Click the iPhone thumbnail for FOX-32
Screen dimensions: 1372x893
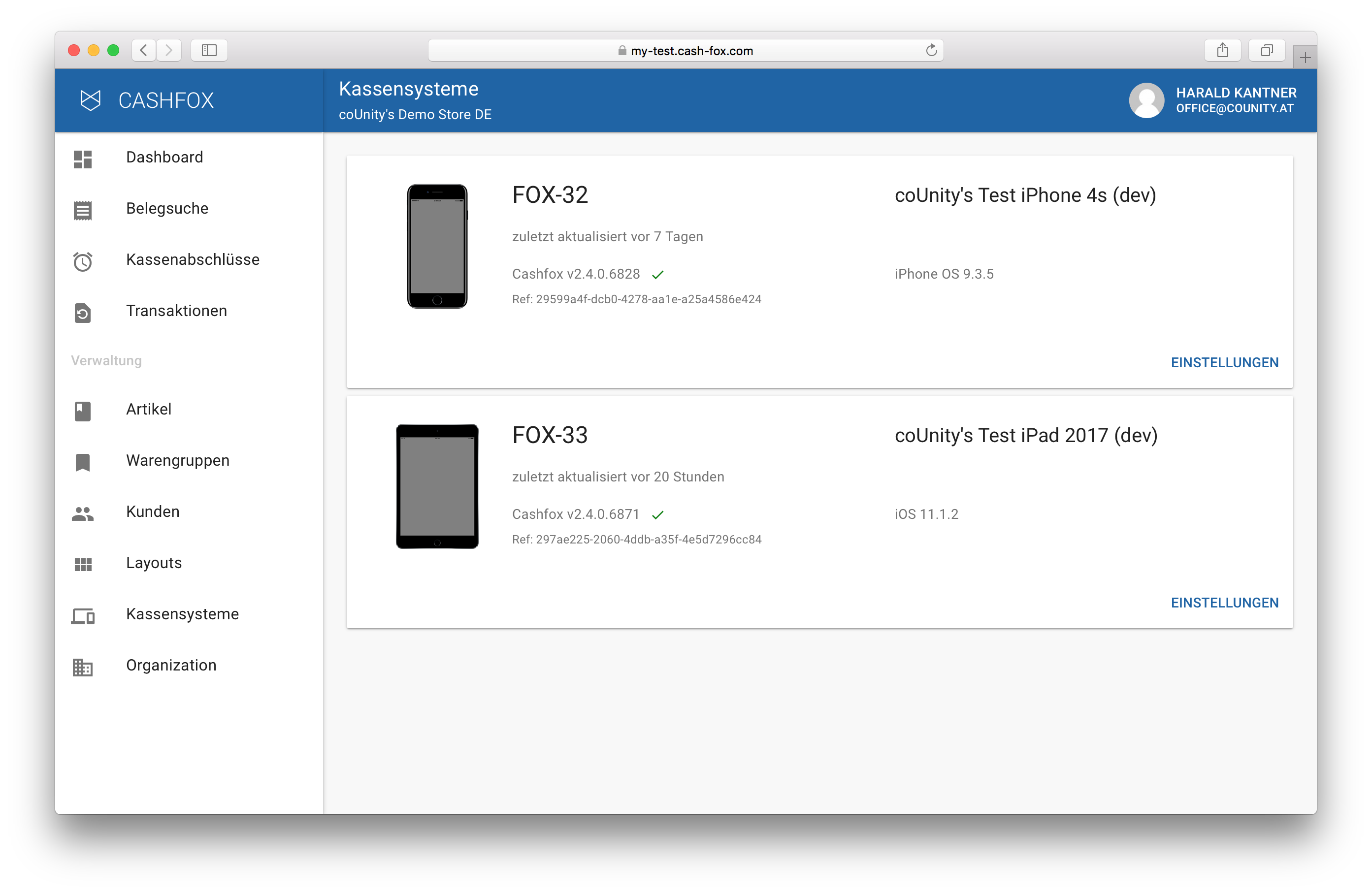click(x=437, y=246)
